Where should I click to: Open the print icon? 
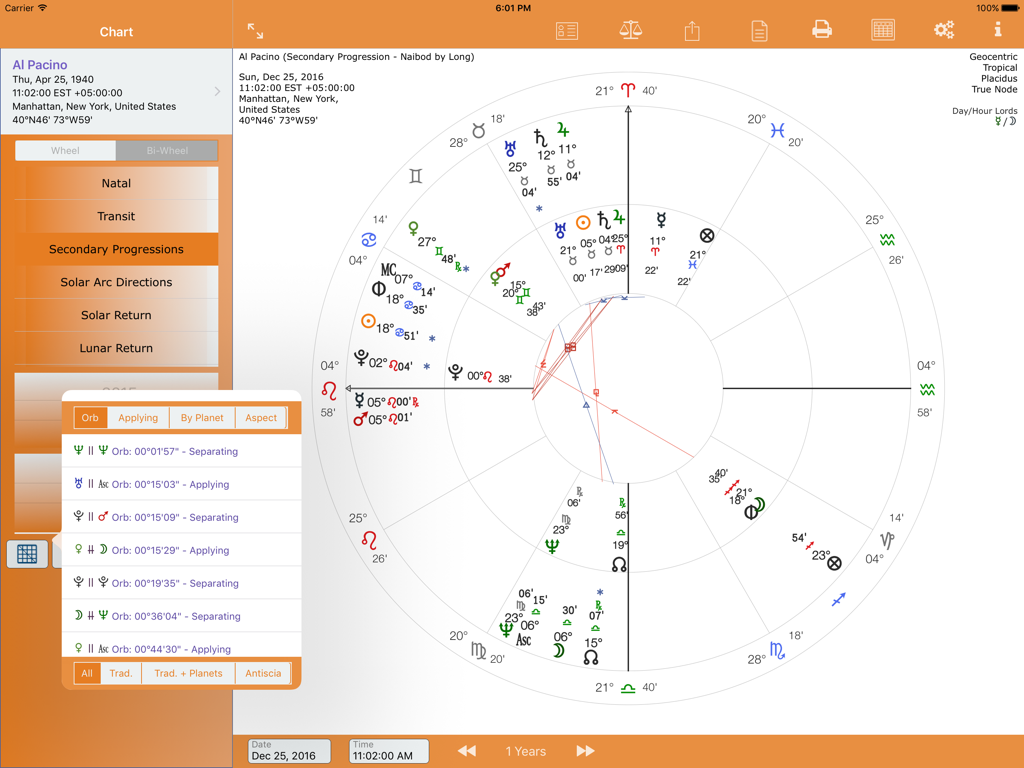[x=821, y=30]
